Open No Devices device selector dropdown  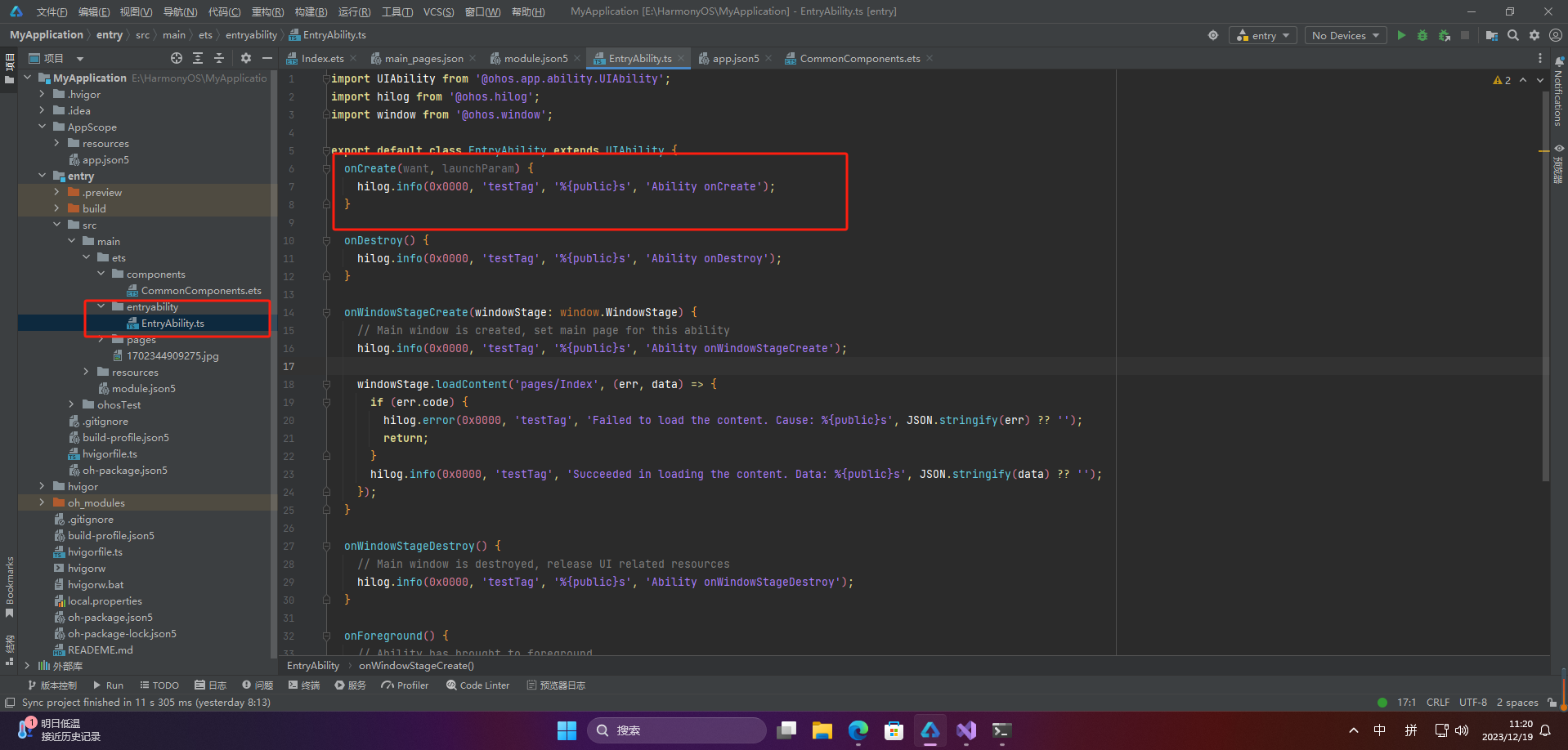pyautogui.click(x=1345, y=35)
